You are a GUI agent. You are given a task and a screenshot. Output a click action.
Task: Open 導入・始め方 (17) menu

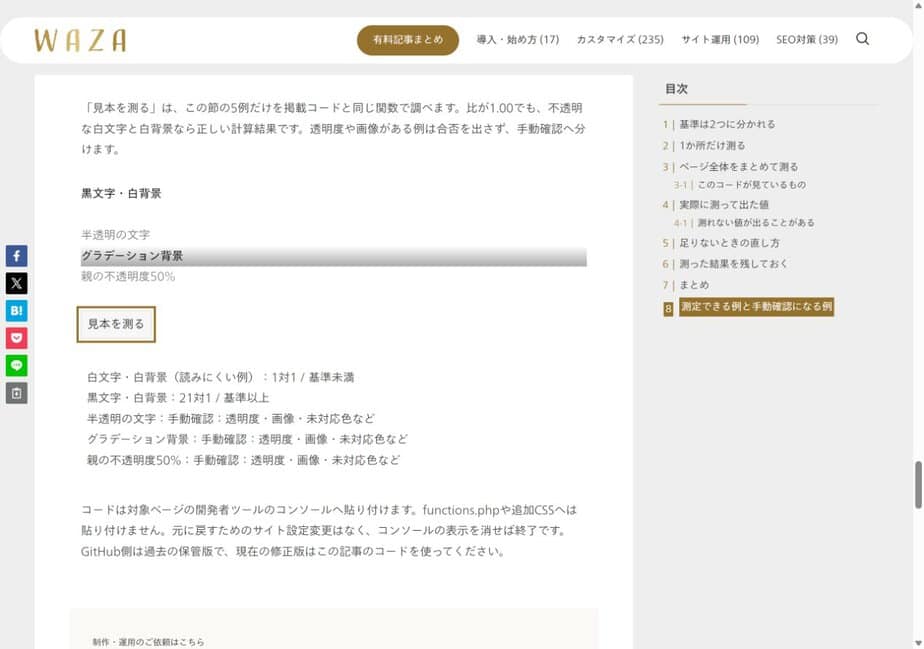pos(517,39)
